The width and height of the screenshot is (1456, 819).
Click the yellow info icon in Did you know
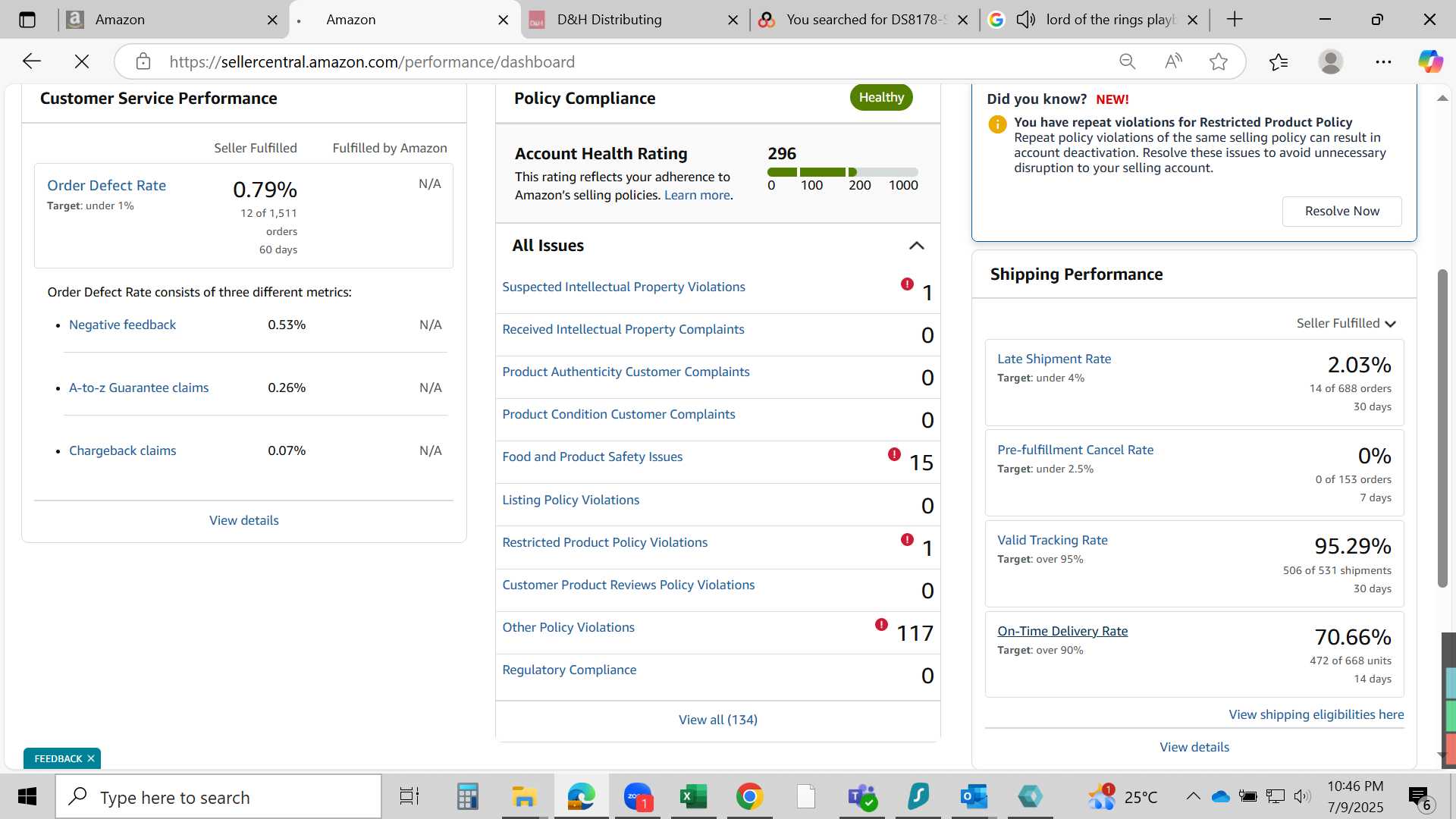[998, 124]
